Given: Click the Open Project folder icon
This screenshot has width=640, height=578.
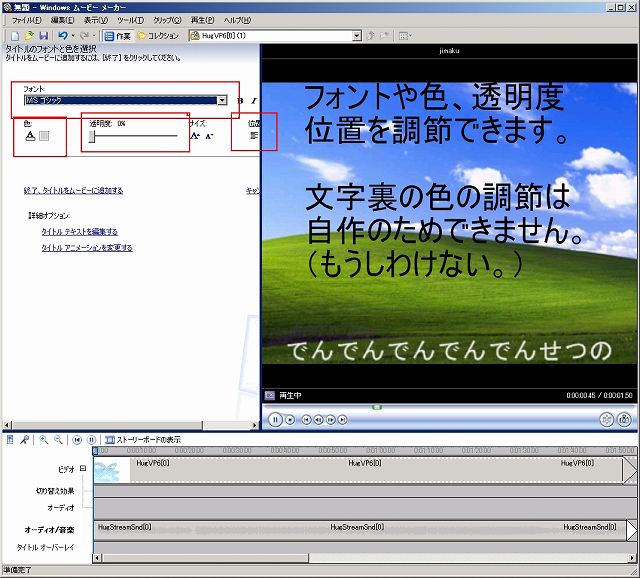Looking at the screenshot, I should click(29, 36).
